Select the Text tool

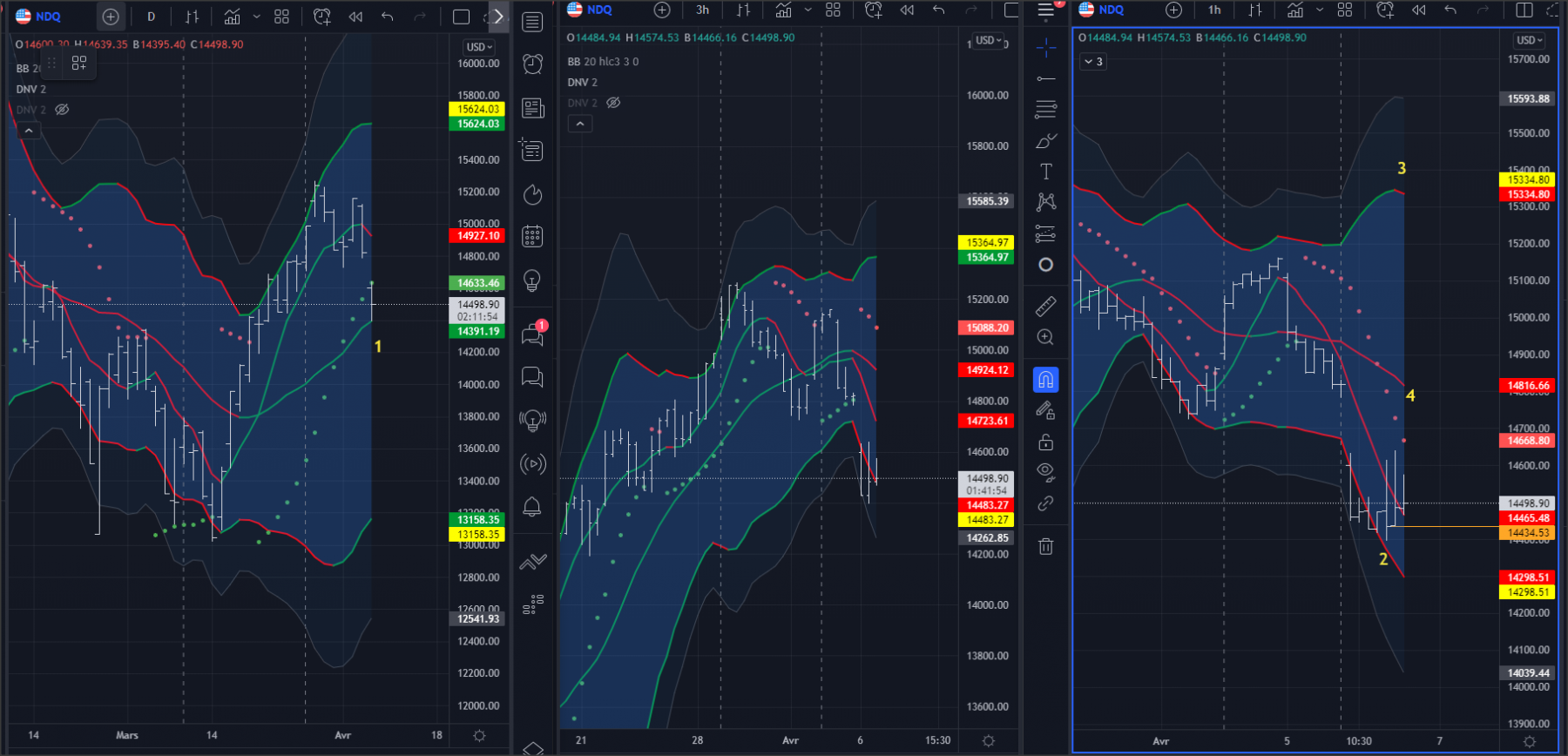coord(1045,172)
